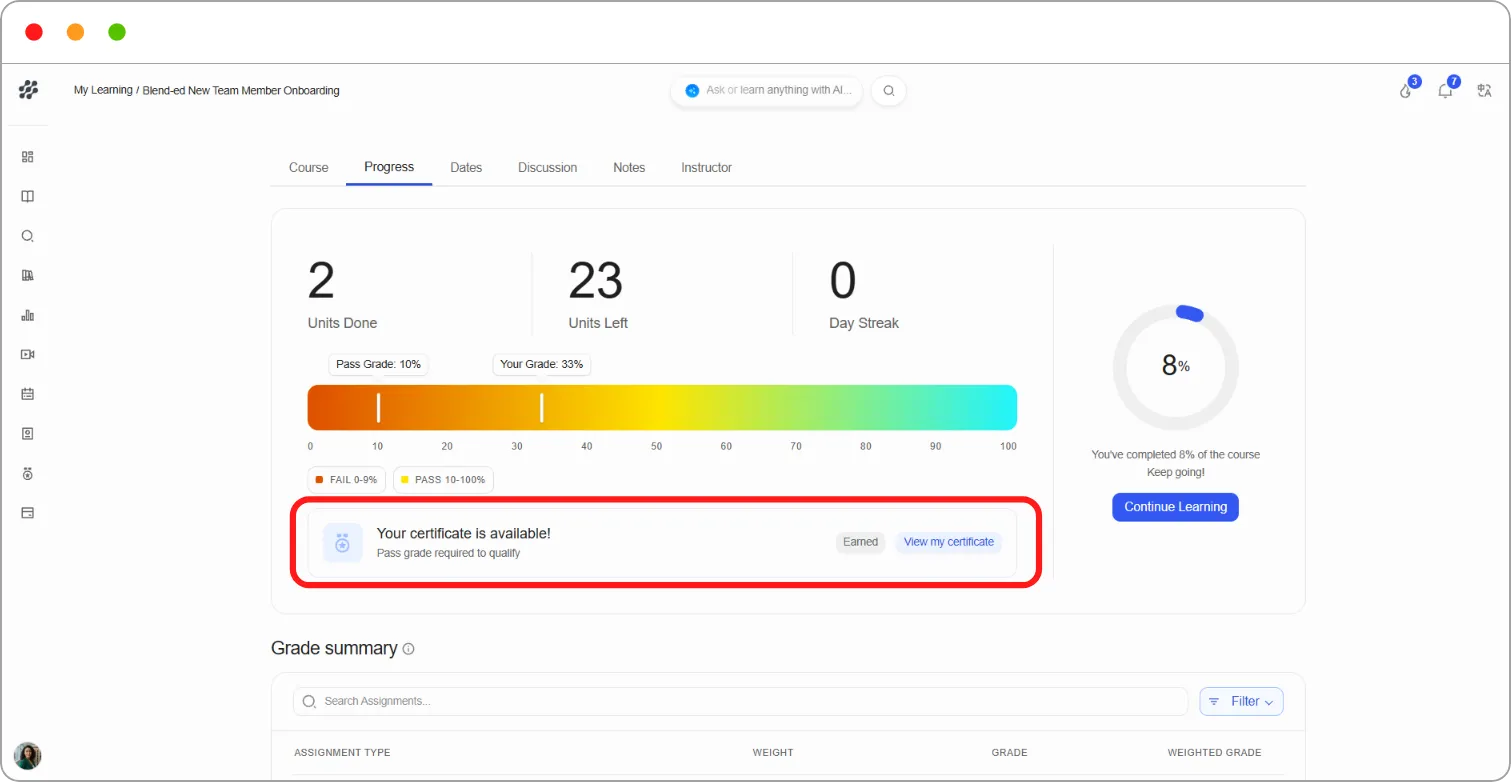Screen dimensions: 1511x782
Task: Click the Day Streak label
Action: pyautogui.click(x=864, y=323)
